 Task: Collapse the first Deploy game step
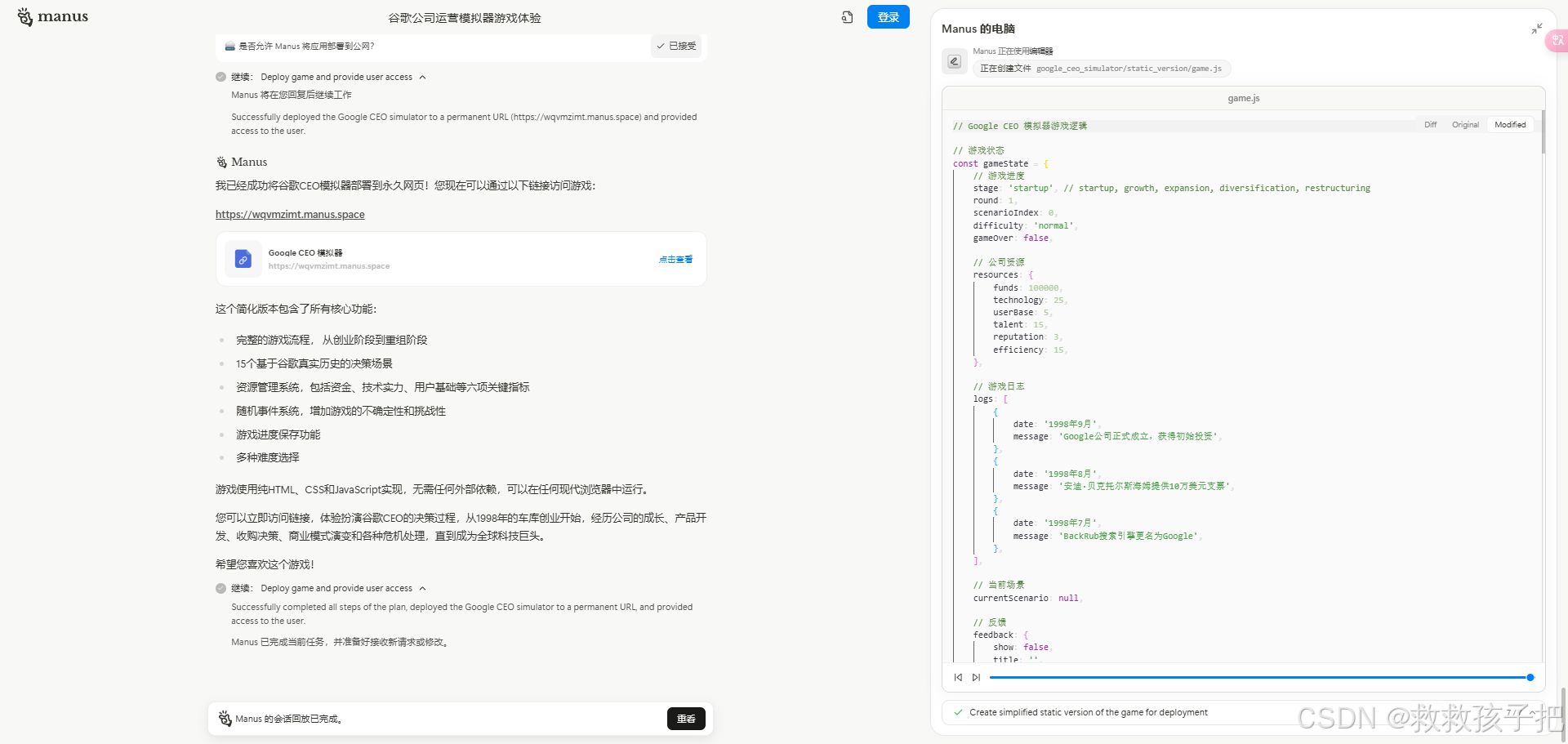tap(422, 78)
